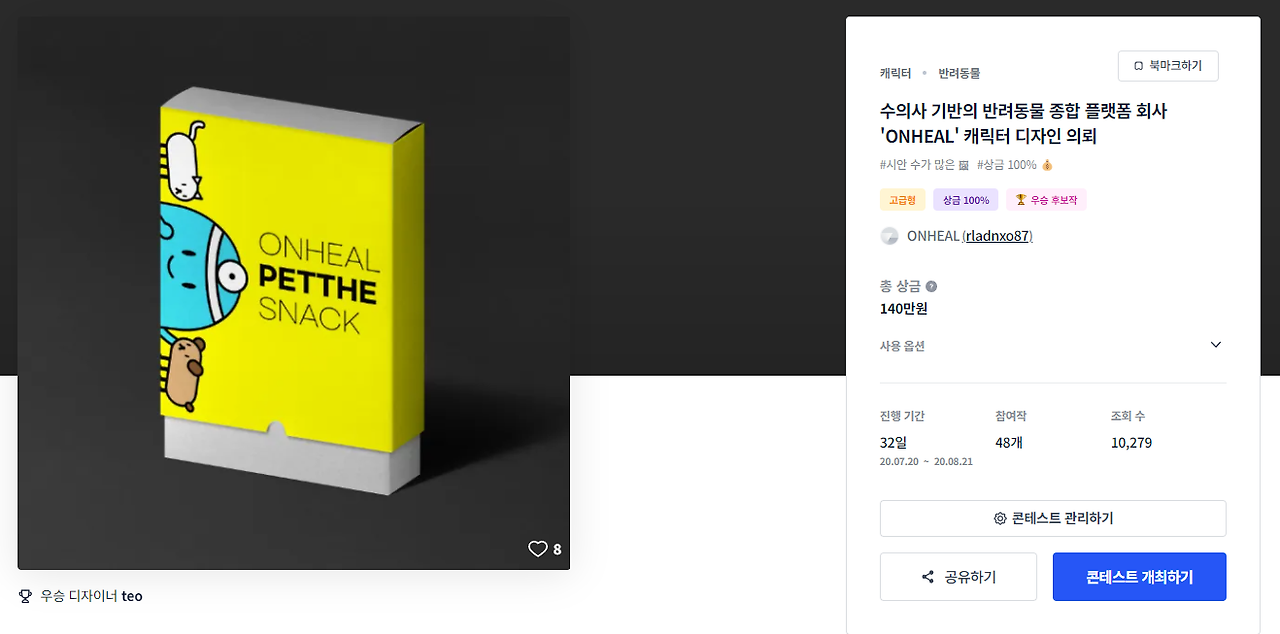This screenshot has height=634, width=1280.
Task: Click the share icon in 공유하기 button
Action: point(928,577)
